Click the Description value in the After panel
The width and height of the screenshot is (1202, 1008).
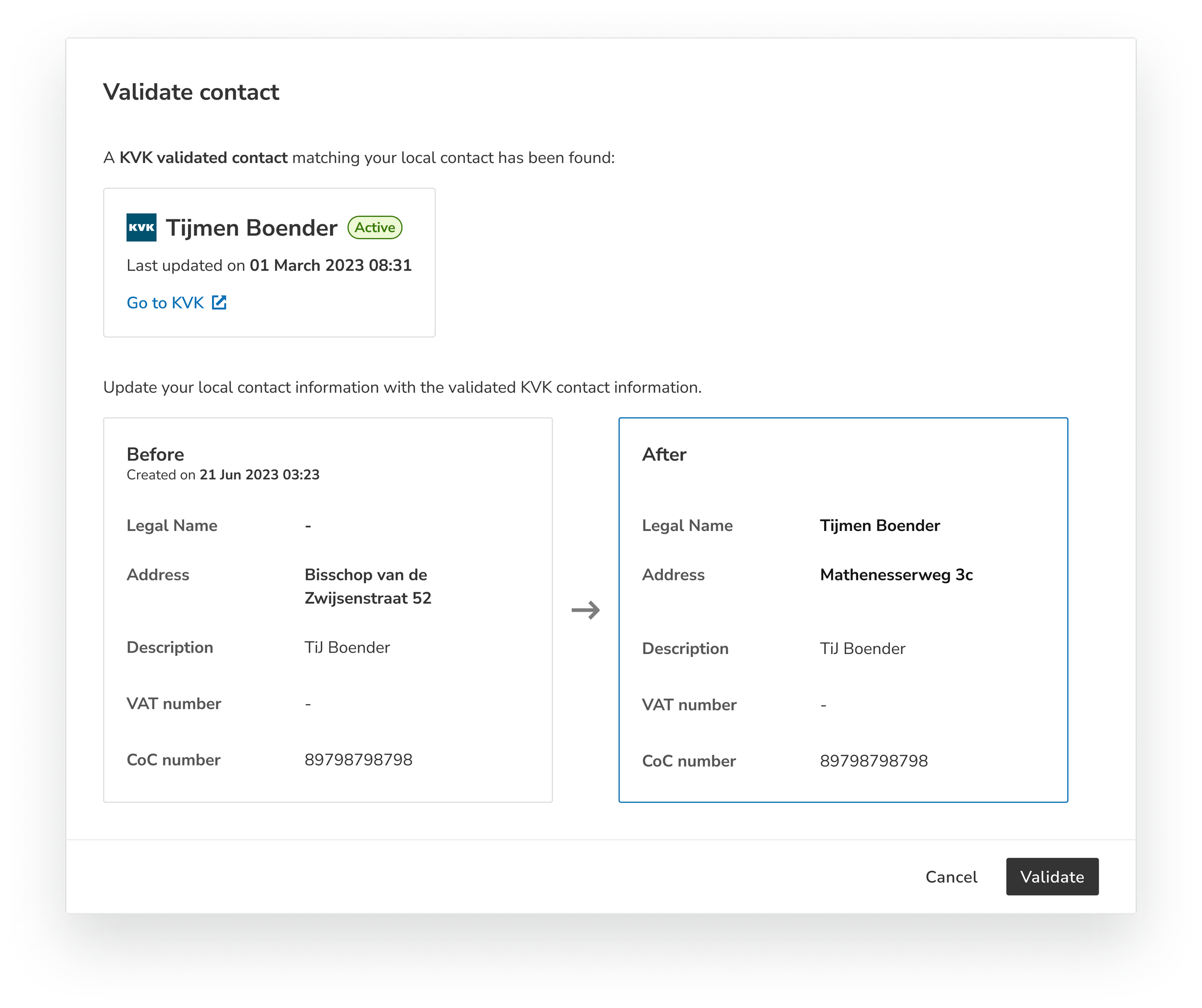(862, 649)
